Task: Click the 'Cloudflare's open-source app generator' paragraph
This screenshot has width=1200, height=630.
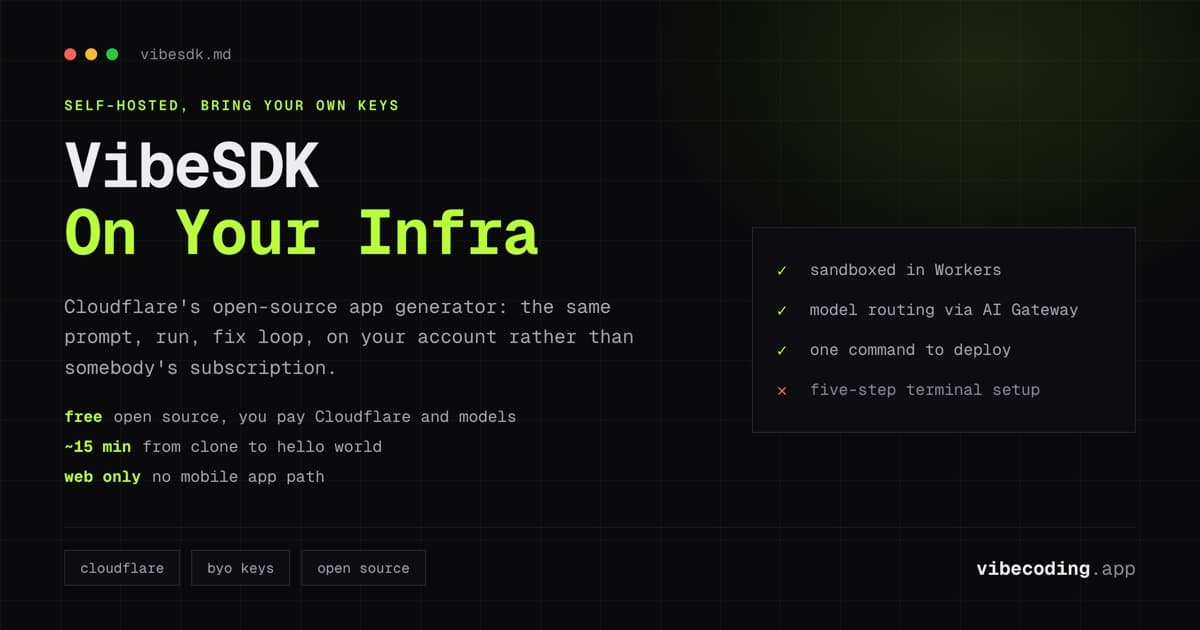Action: pyautogui.click(x=349, y=337)
